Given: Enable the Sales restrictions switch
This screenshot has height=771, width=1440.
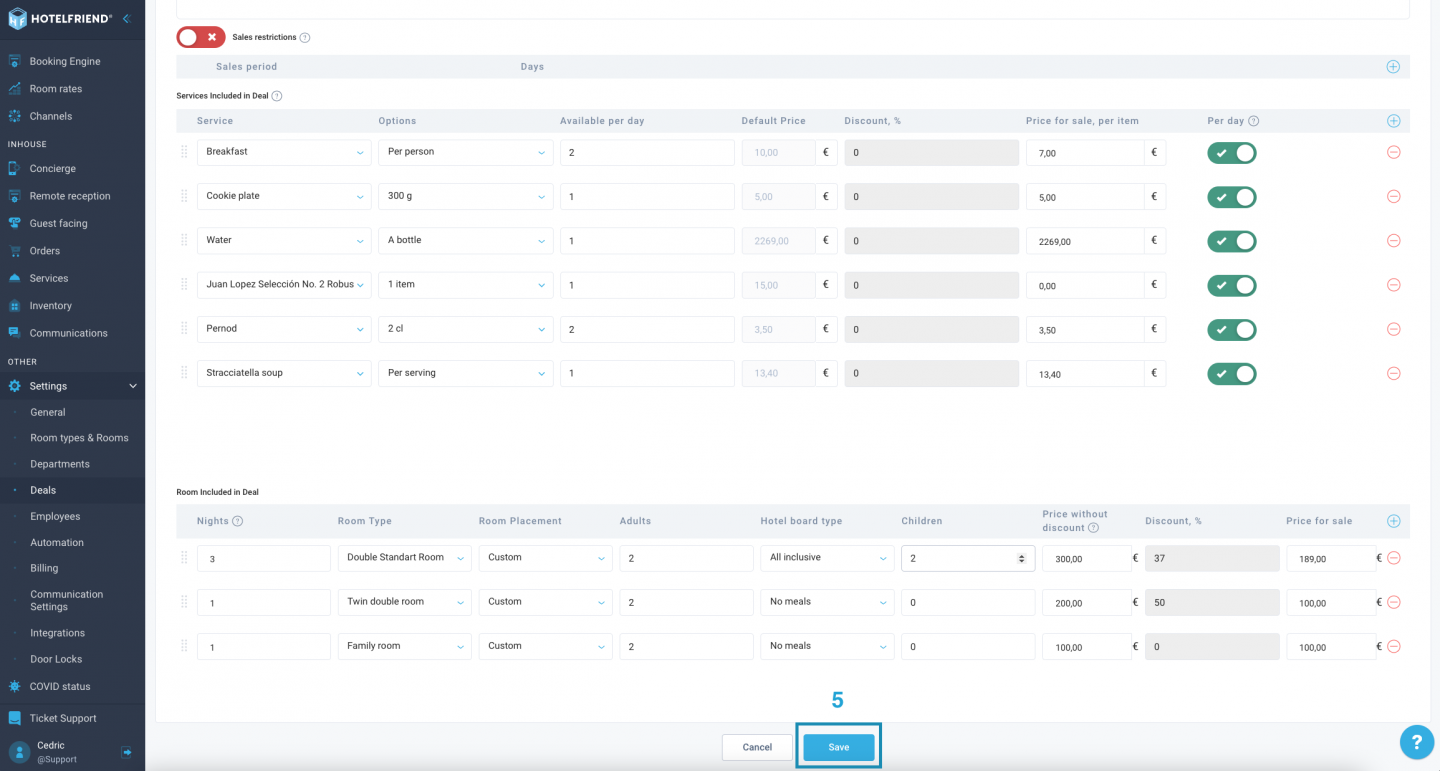Looking at the screenshot, I should [x=201, y=37].
